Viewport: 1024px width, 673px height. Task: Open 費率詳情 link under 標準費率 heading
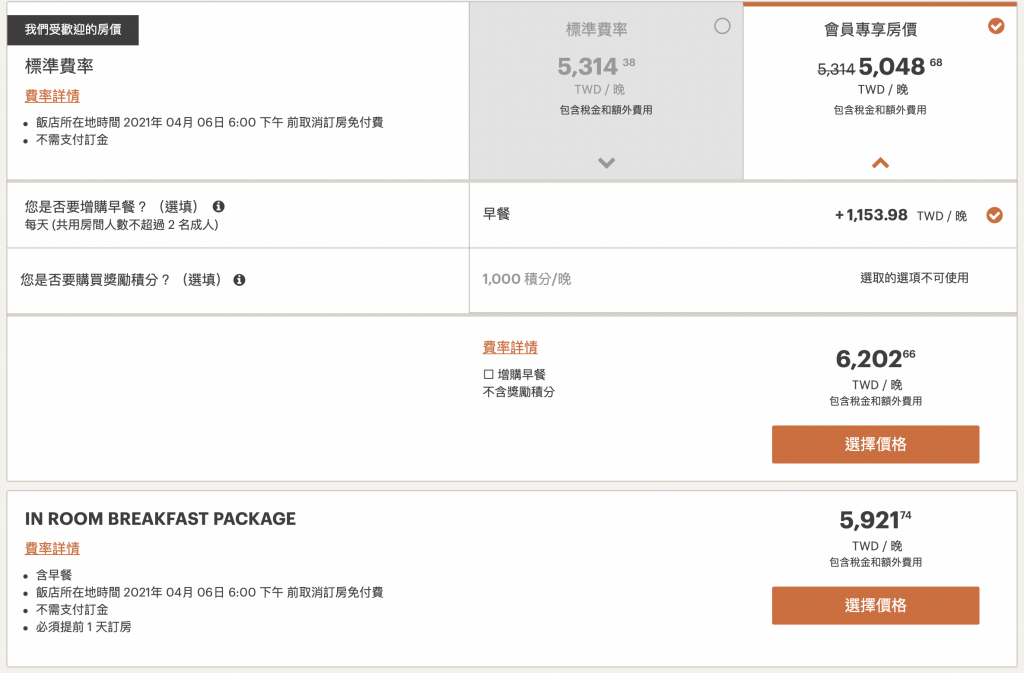point(52,96)
